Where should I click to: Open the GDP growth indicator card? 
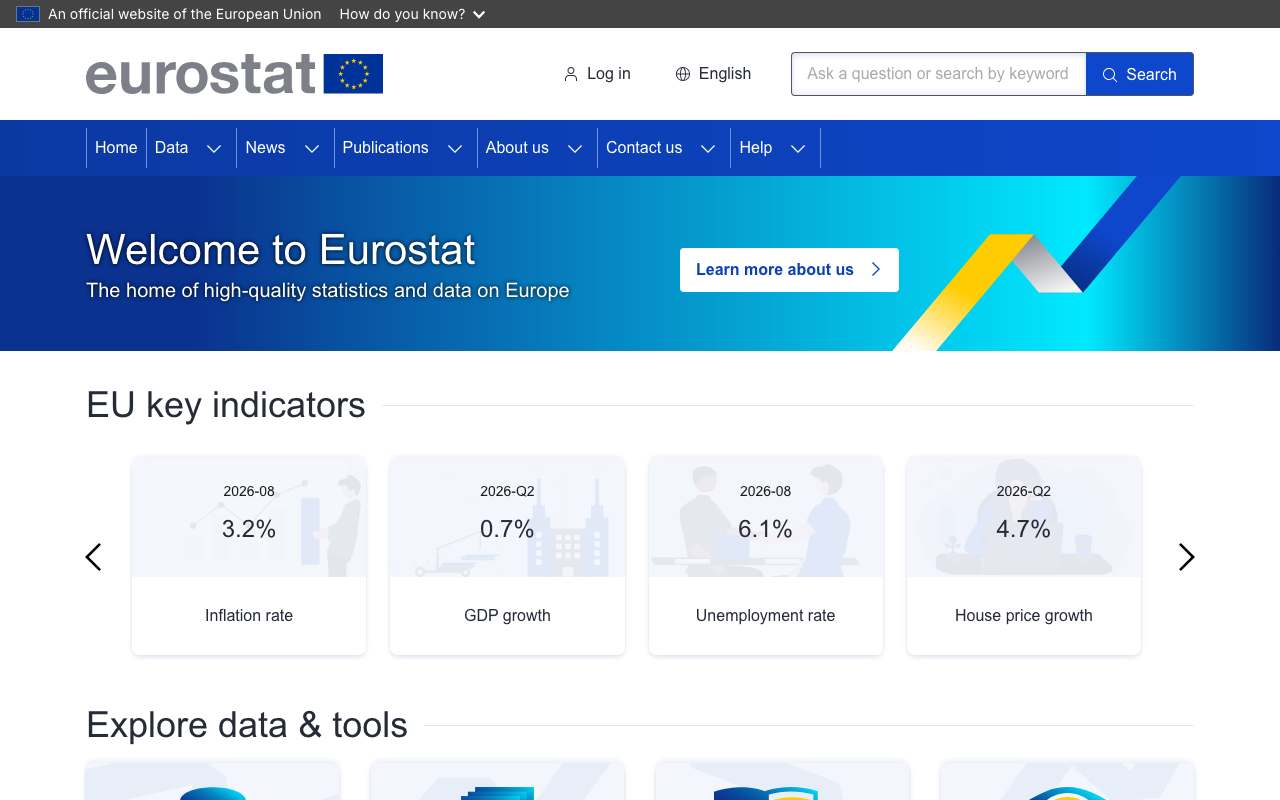[x=507, y=556]
